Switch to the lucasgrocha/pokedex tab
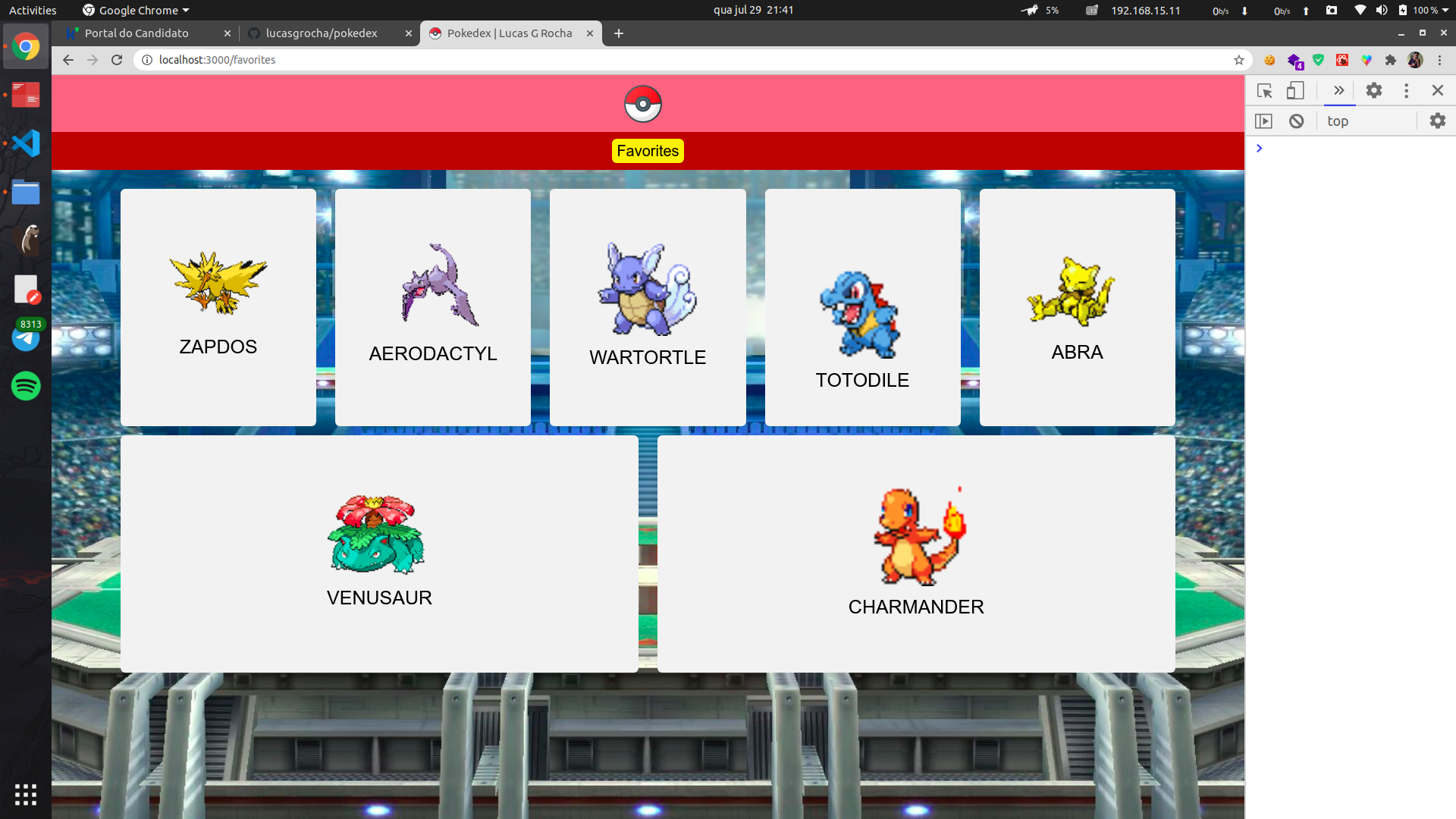The image size is (1456, 819). (x=322, y=33)
